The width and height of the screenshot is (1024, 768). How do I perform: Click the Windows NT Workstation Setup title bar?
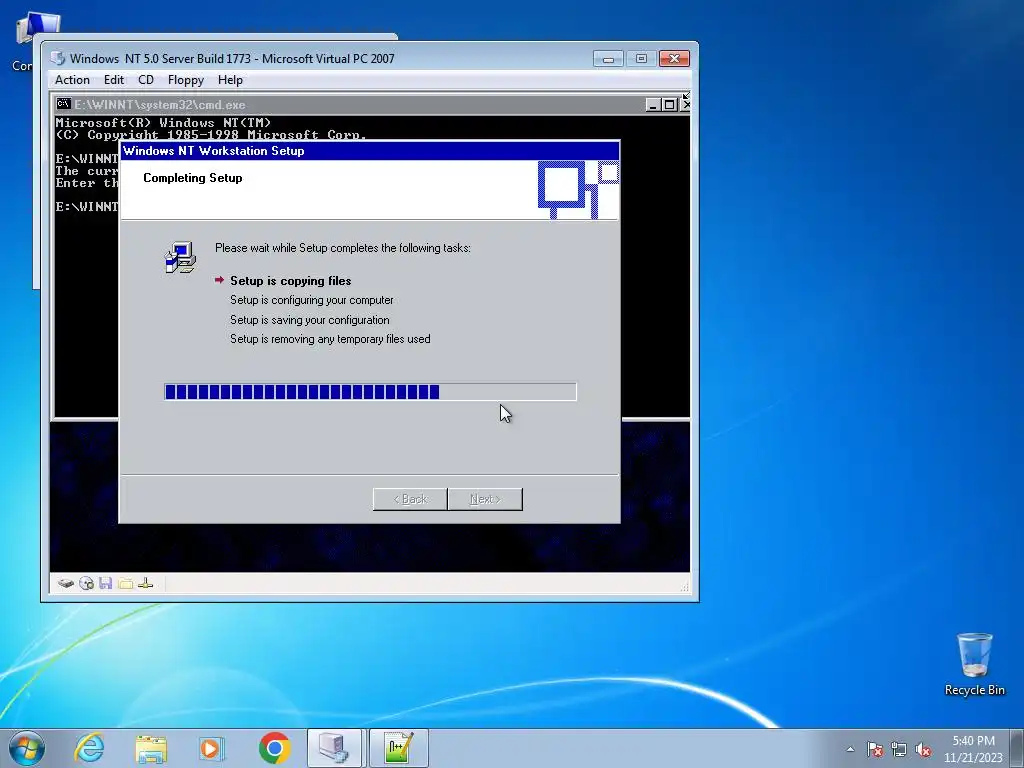370,151
